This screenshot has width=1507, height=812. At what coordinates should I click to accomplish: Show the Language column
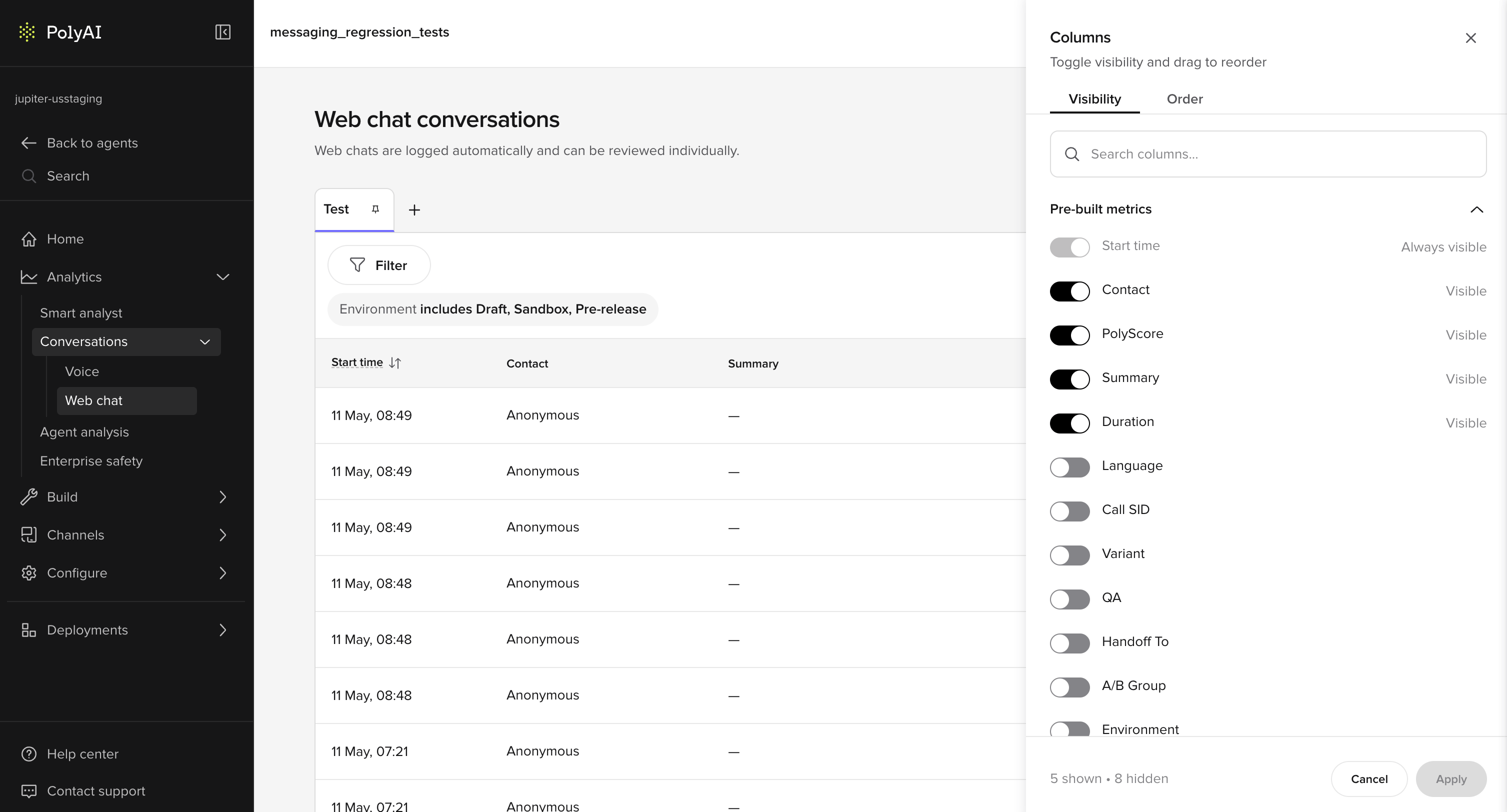tap(1069, 467)
